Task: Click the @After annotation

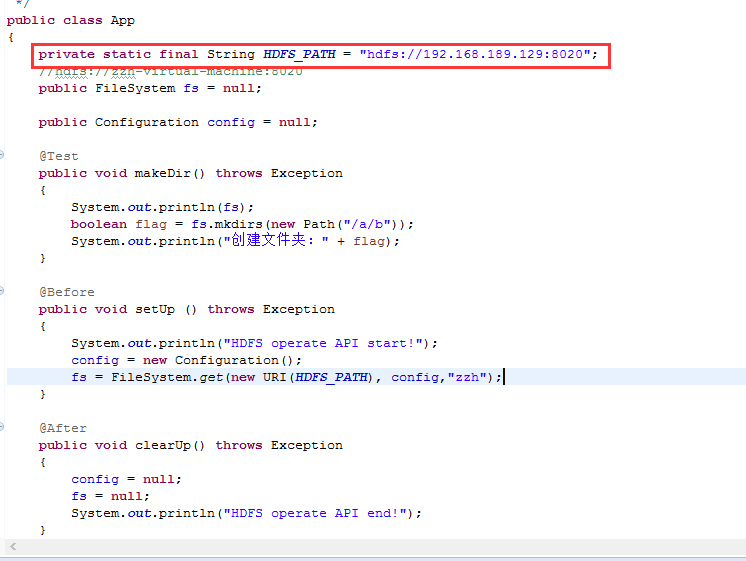Action: 63,428
